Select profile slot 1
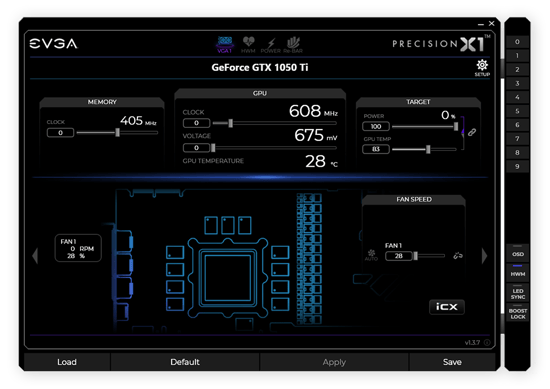 [x=517, y=55]
